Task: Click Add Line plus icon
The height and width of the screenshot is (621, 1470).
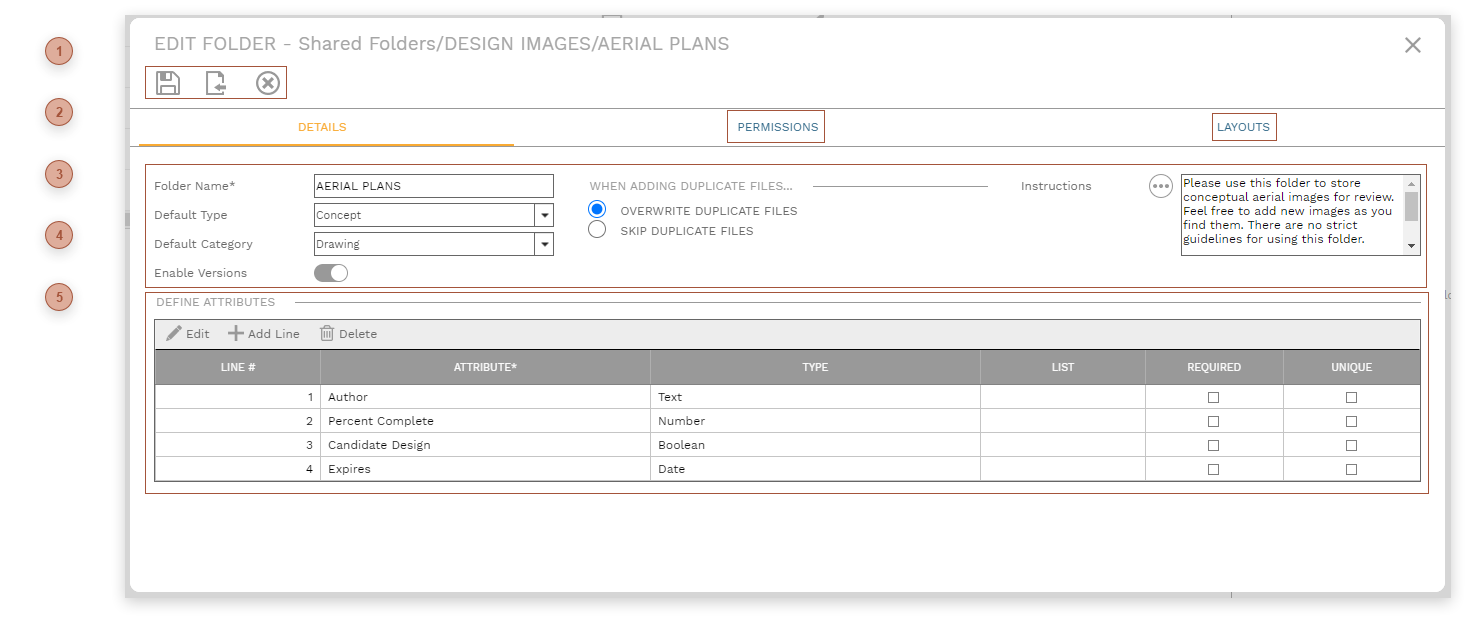Action: (x=235, y=333)
